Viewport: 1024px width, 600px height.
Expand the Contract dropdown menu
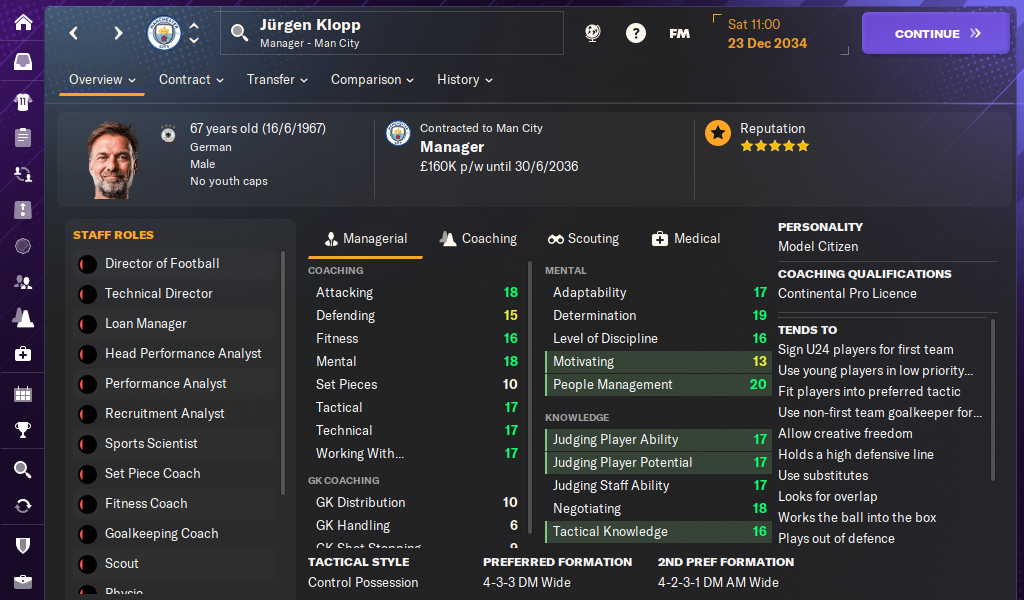coord(191,80)
